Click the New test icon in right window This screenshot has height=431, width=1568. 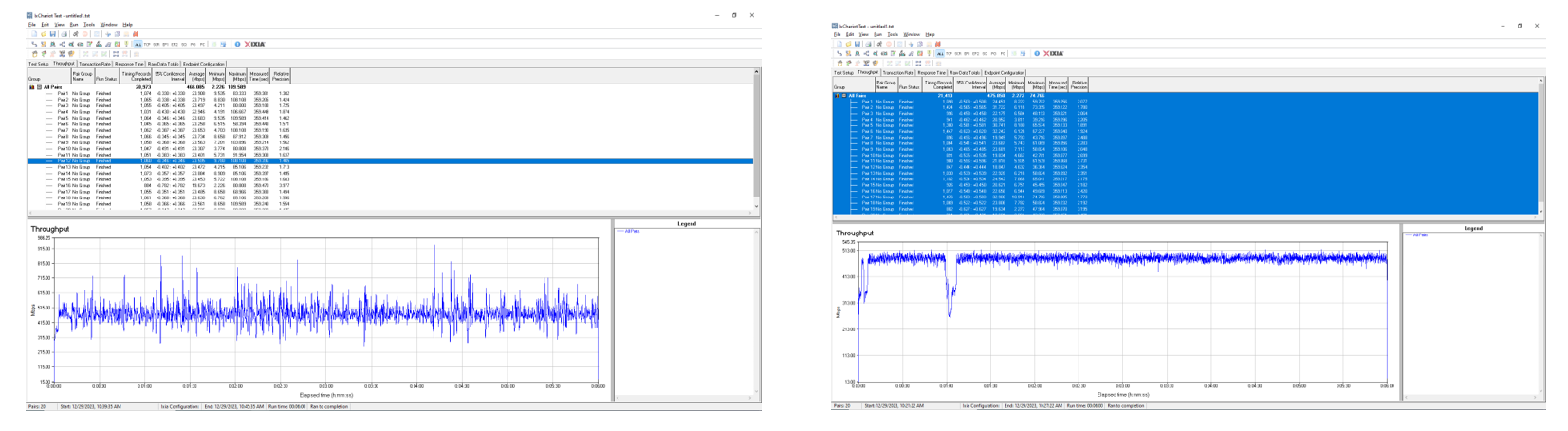point(839,44)
